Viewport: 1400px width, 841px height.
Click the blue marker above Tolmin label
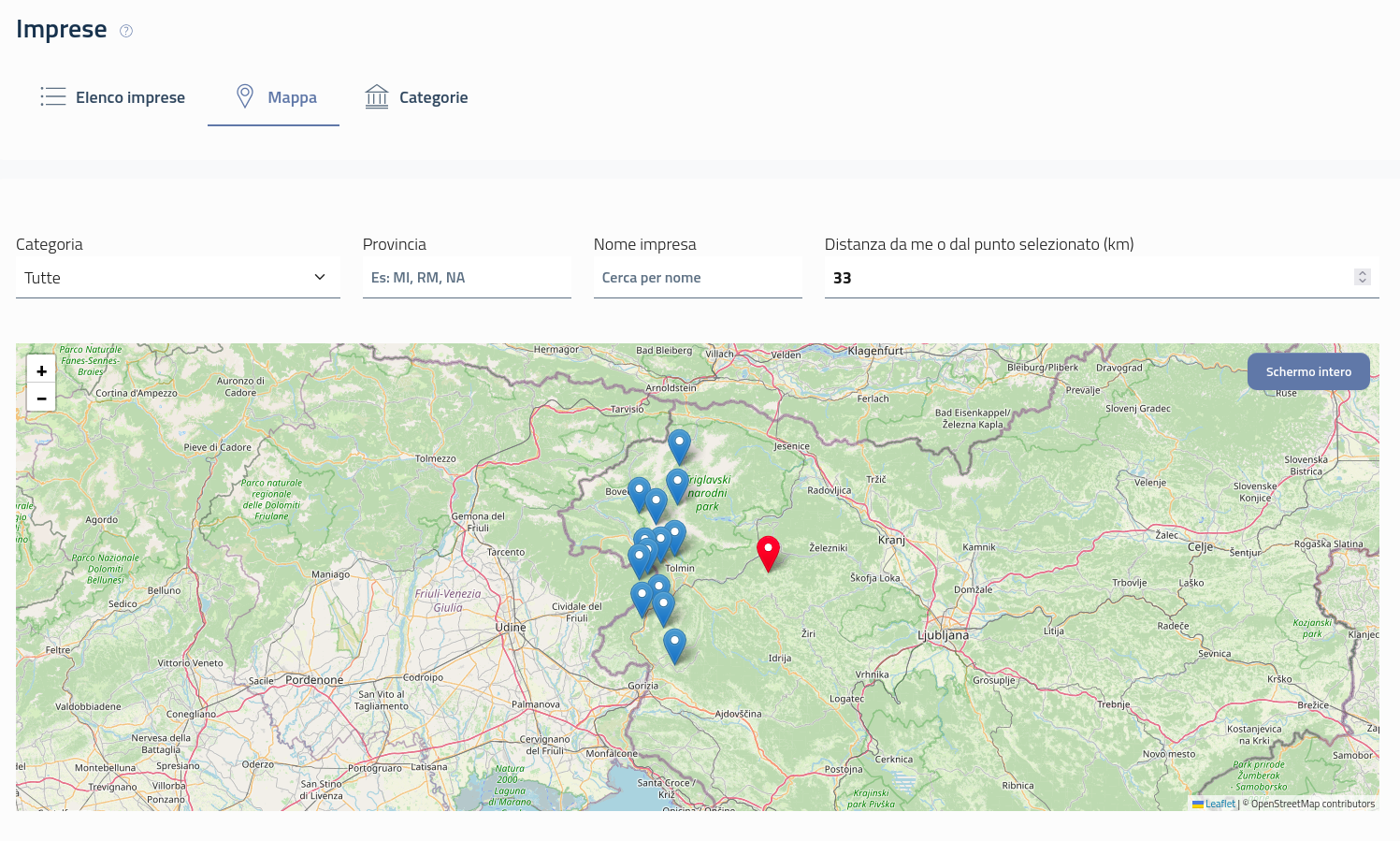pos(675,536)
